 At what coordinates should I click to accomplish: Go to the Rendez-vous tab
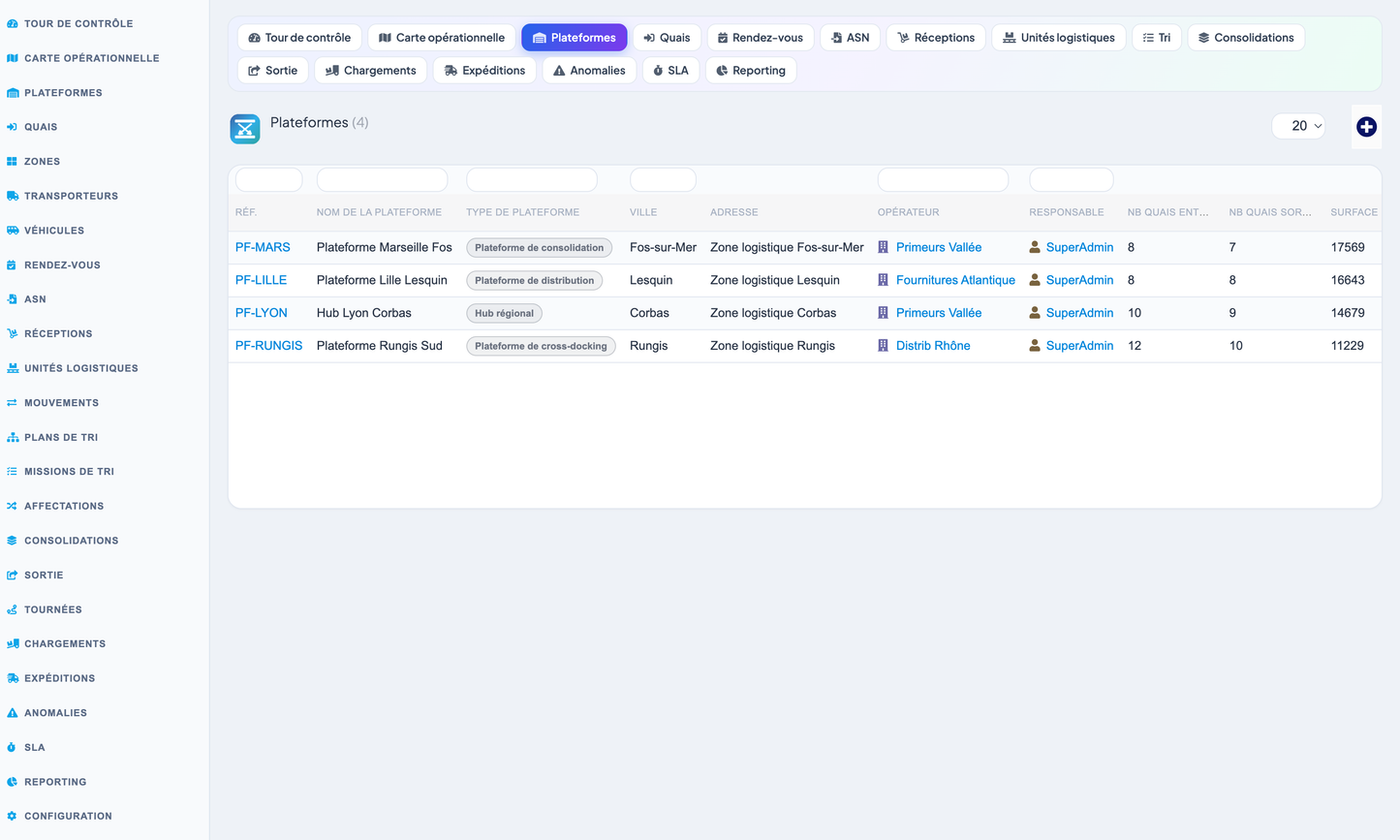pyautogui.click(x=761, y=38)
